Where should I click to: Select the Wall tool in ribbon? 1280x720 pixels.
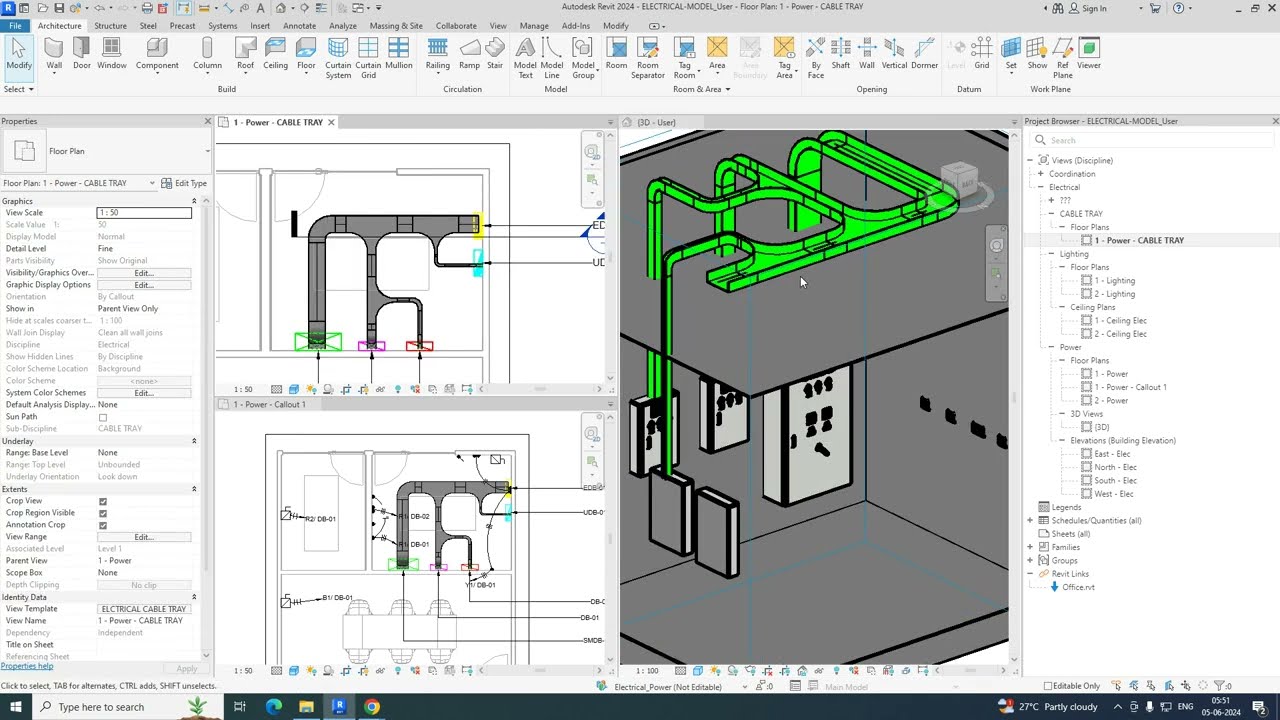[54, 55]
